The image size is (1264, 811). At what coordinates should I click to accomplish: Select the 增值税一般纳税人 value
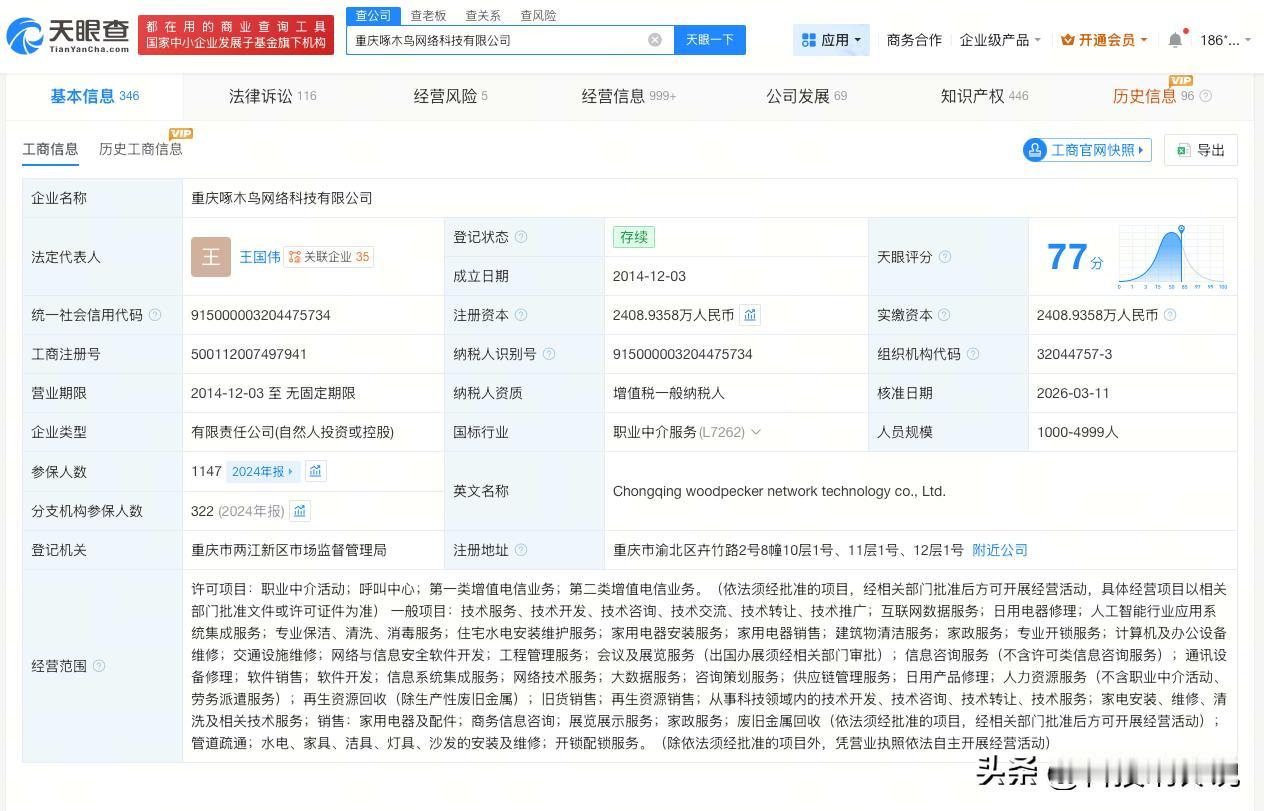(669, 393)
